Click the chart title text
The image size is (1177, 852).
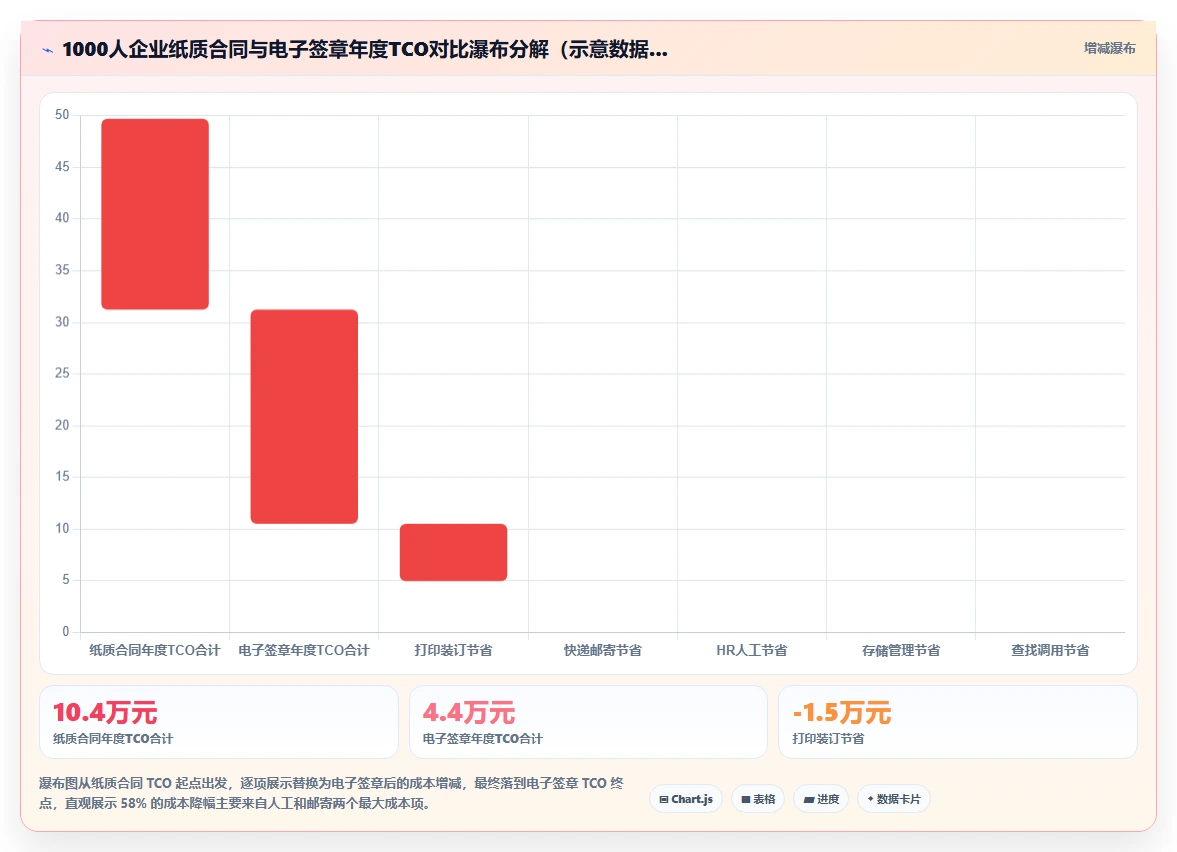pyautogui.click(x=365, y=50)
